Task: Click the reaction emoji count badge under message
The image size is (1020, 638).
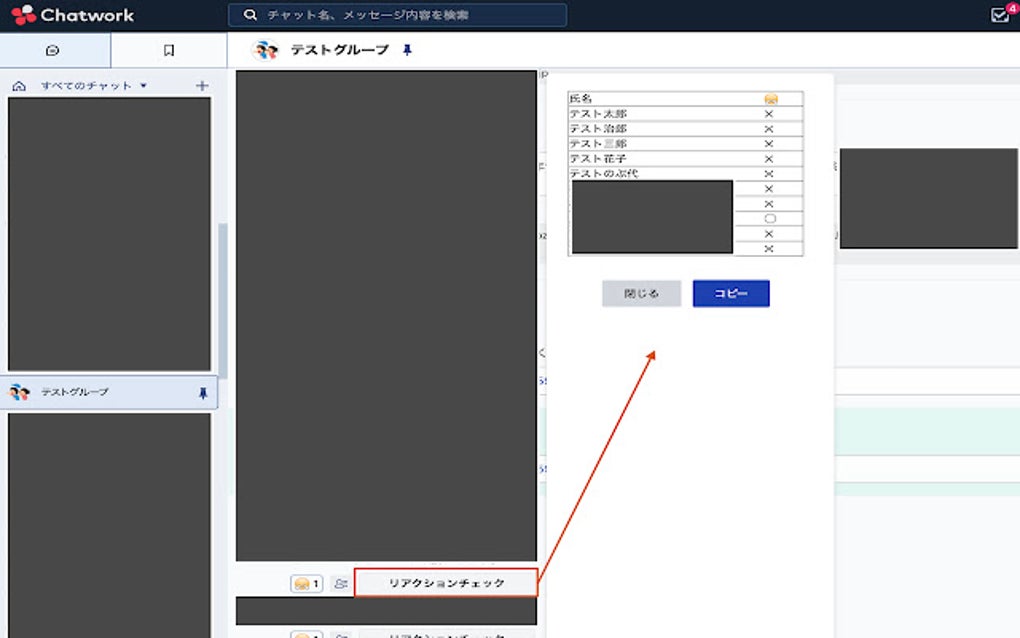Action: click(x=304, y=583)
